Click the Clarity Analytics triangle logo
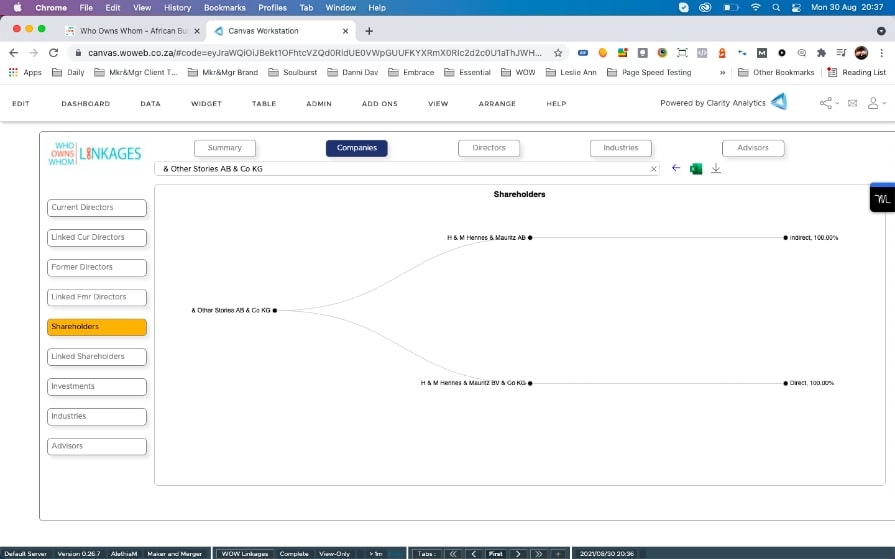Viewport: 895px width, 559px height. 779,102
